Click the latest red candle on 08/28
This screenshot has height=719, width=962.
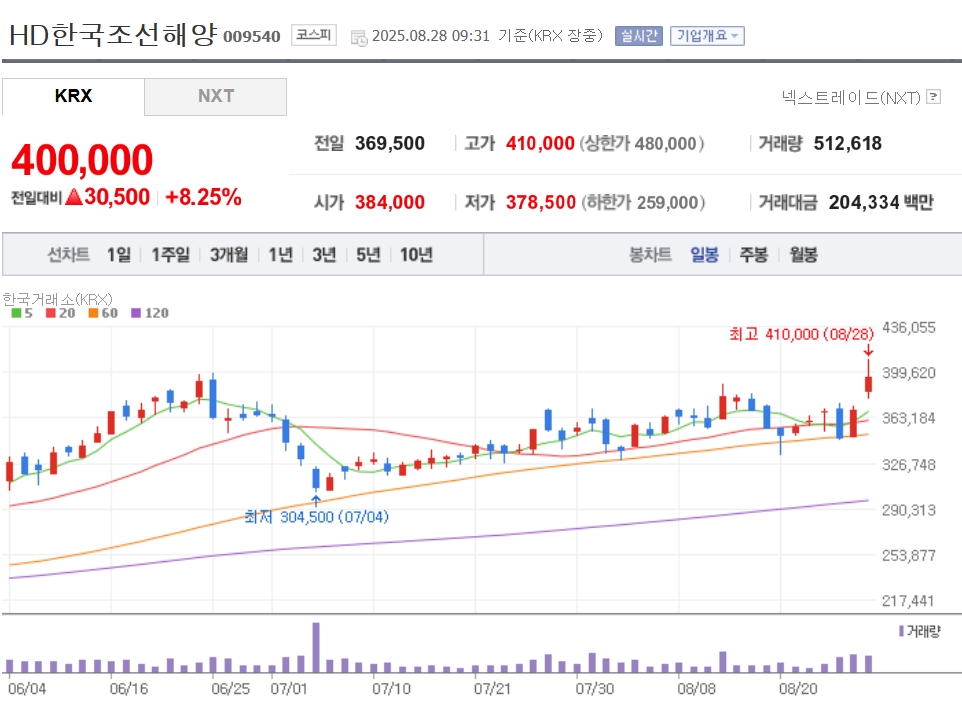[868, 383]
